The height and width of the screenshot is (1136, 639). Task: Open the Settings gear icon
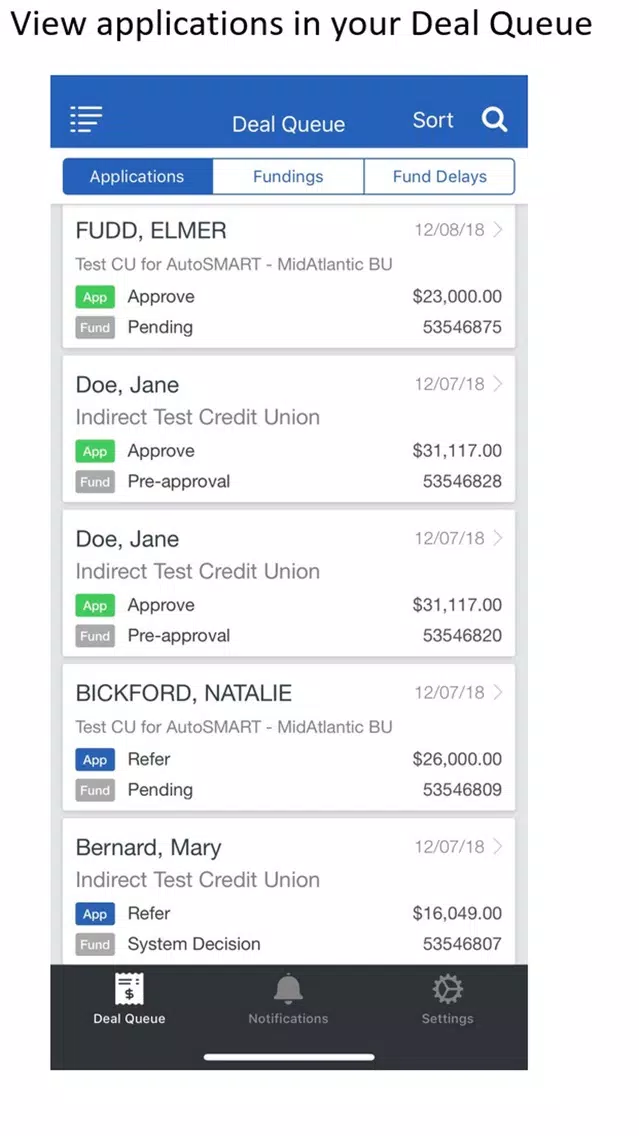(447, 989)
